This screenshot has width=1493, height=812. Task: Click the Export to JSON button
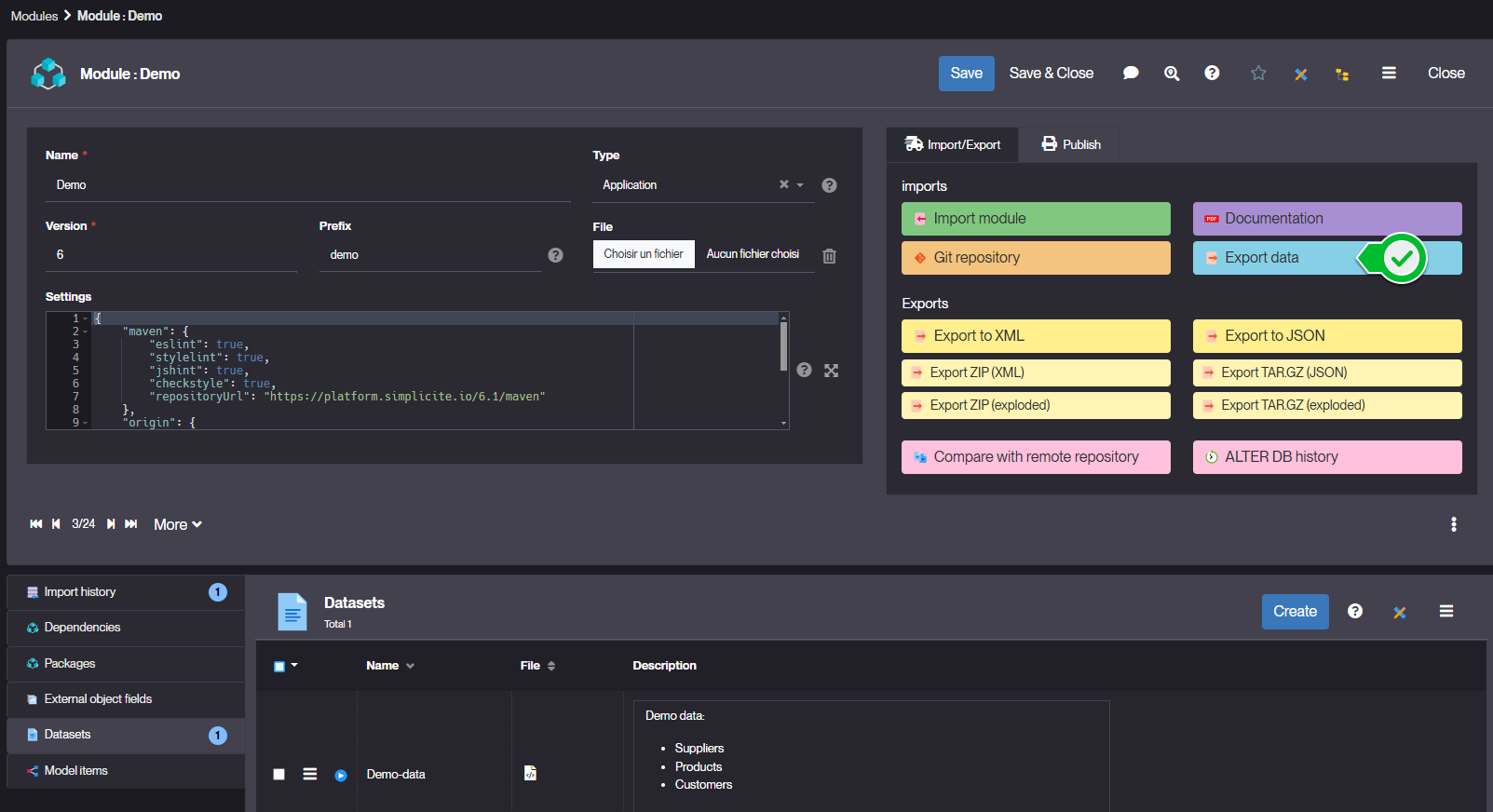tap(1326, 336)
